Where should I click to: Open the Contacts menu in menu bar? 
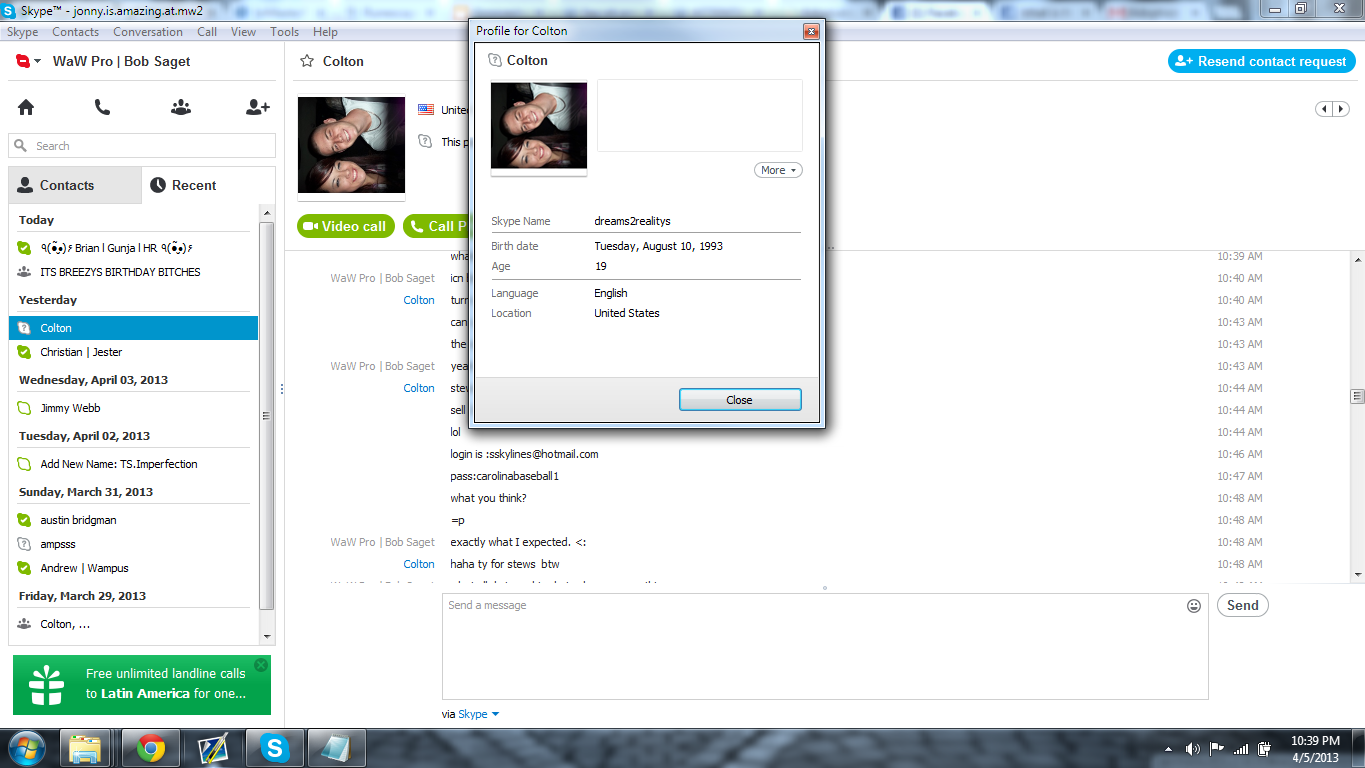click(x=75, y=32)
